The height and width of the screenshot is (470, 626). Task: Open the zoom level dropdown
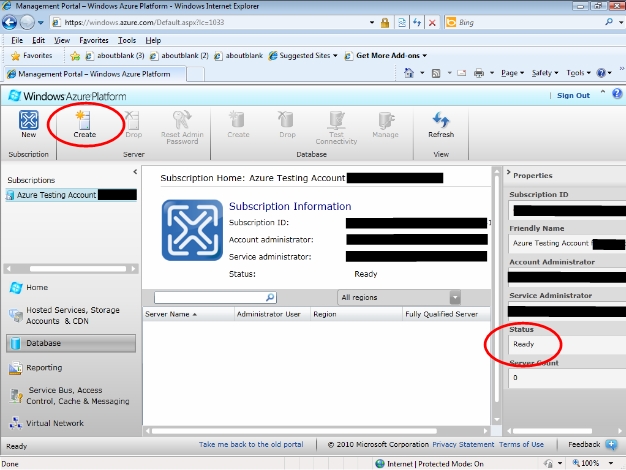(x=610, y=463)
